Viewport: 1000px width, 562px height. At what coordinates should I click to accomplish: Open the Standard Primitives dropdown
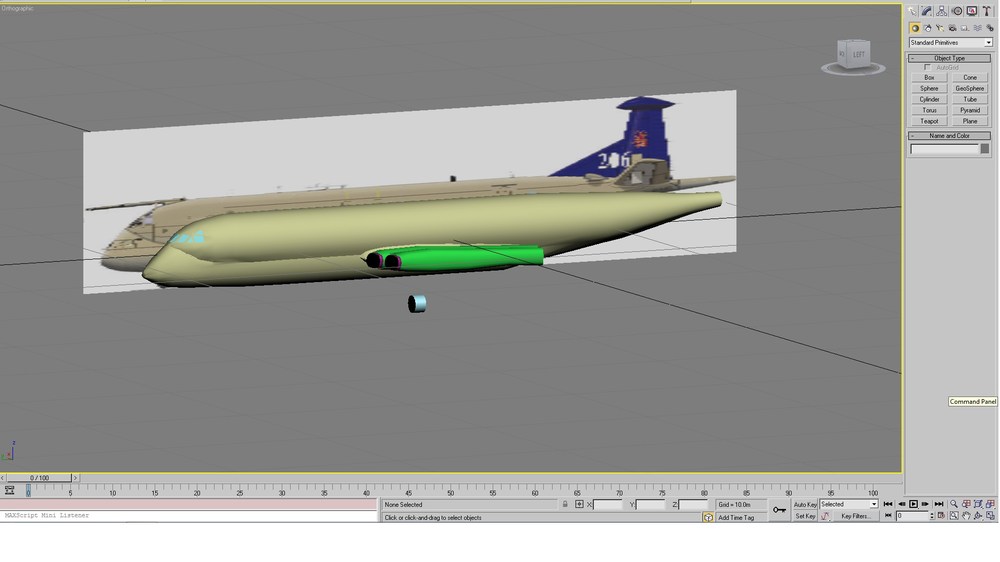click(x=950, y=43)
